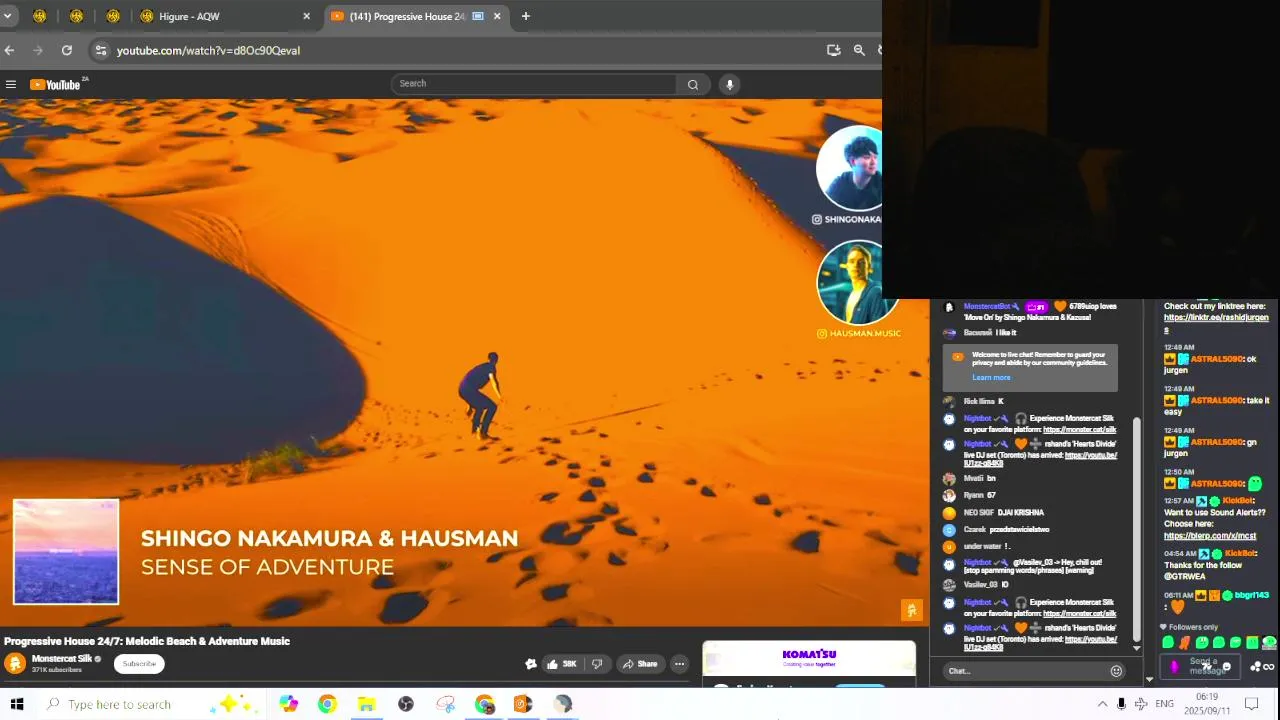Open the more actions ellipsis under video
The height and width of the screenshot is (720, 1280).
679,664
